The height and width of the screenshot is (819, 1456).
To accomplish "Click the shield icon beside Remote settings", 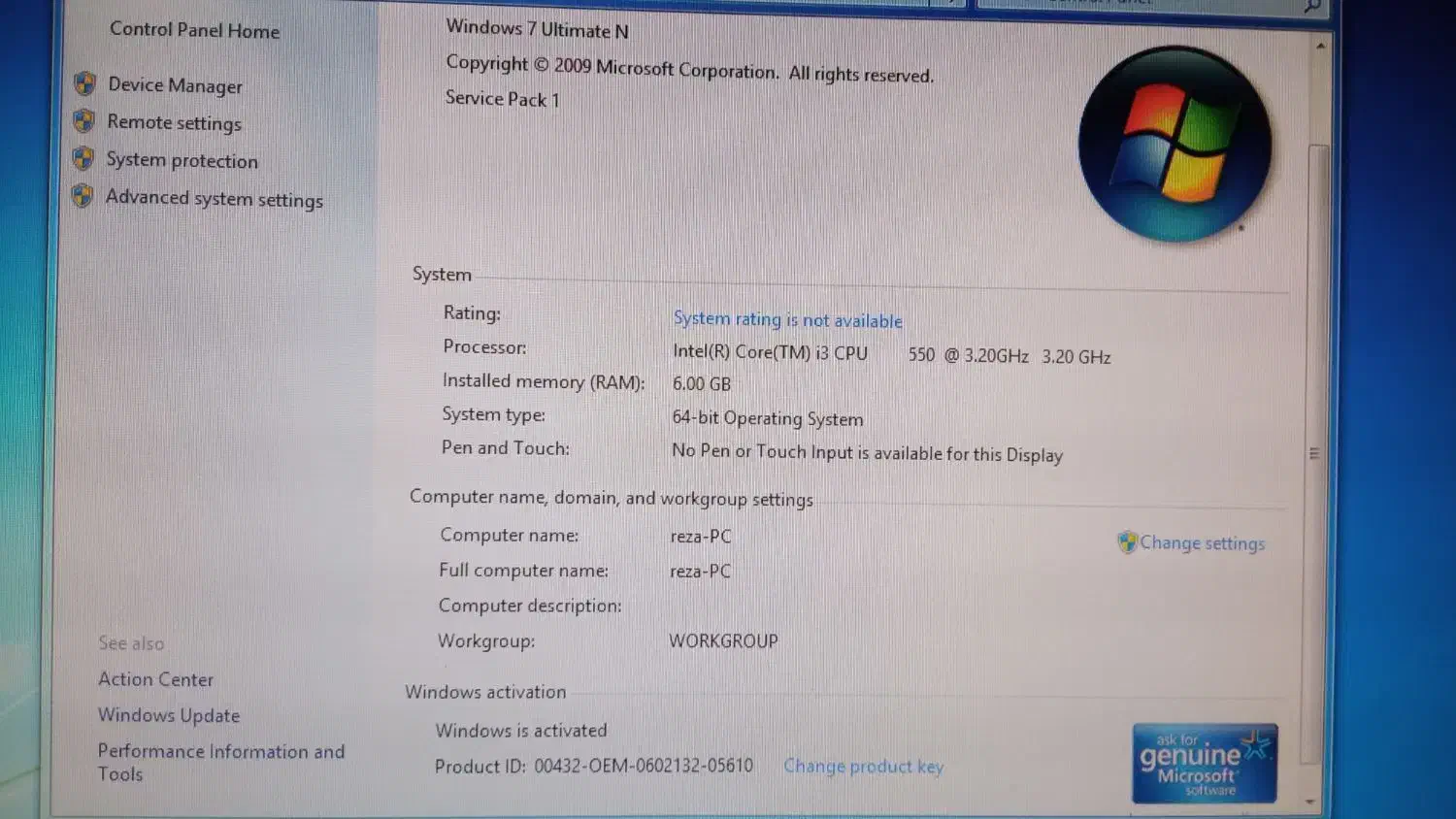I will pos(83,120).
